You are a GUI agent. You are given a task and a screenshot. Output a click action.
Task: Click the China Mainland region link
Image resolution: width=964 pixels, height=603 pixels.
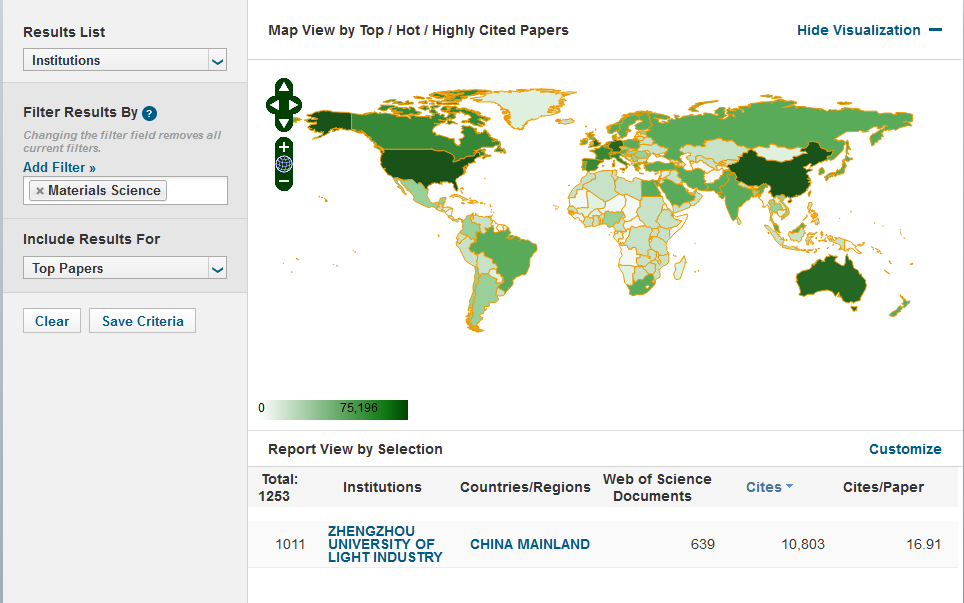click(529, 544)
